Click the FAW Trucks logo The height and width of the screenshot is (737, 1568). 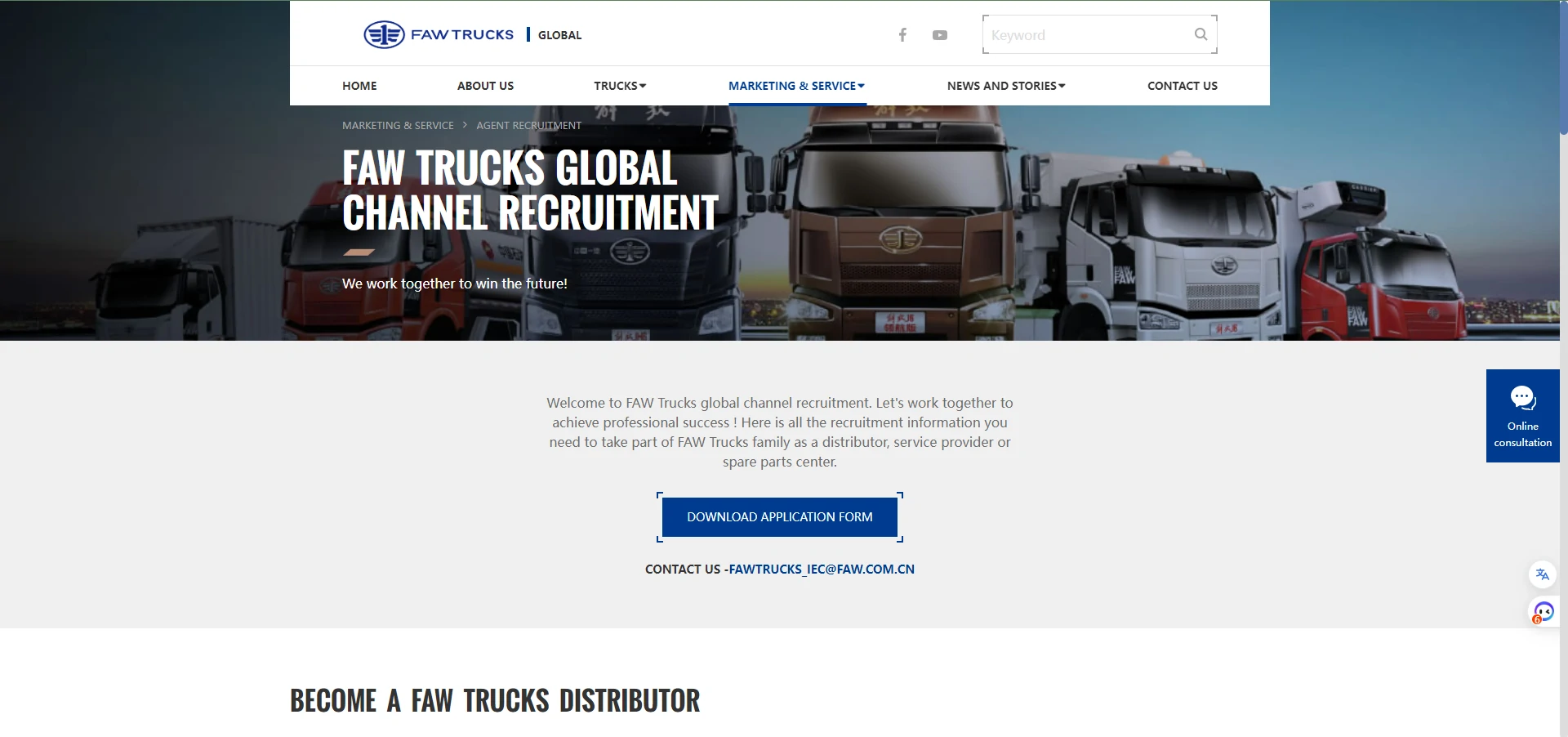[439, 34]
